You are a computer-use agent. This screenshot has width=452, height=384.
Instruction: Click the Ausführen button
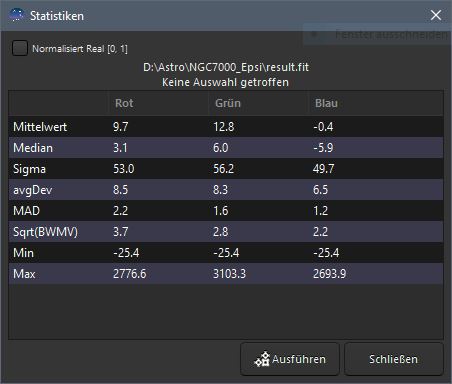[290, 359]
